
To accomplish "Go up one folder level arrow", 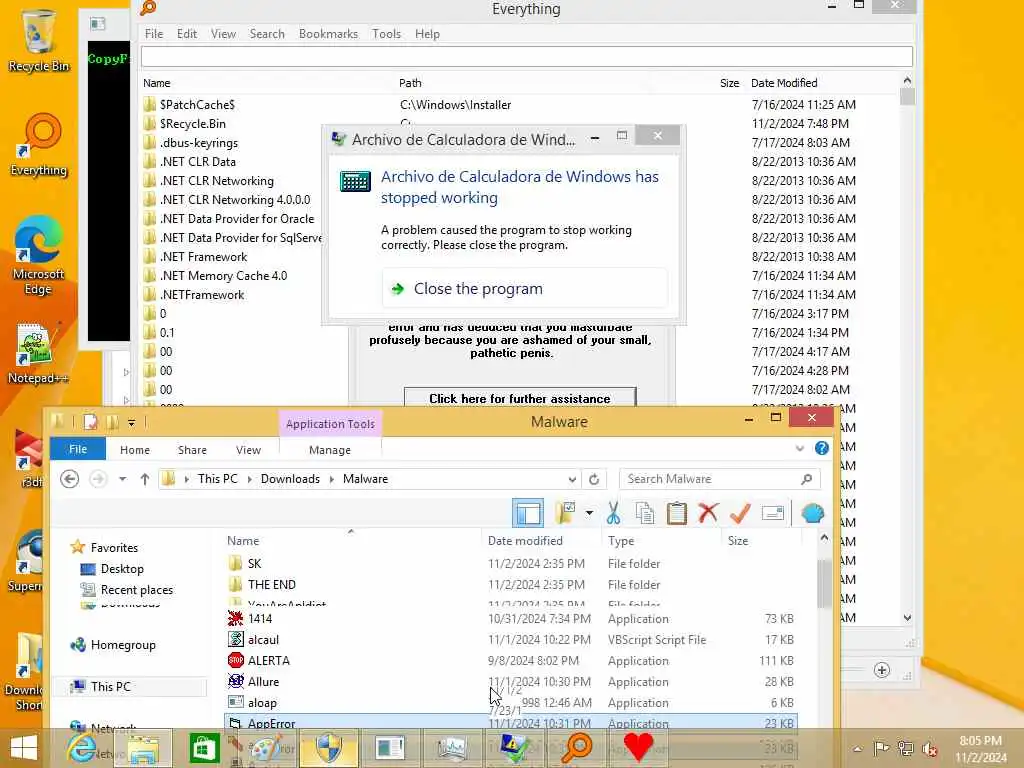I will [x=144, y=479].
